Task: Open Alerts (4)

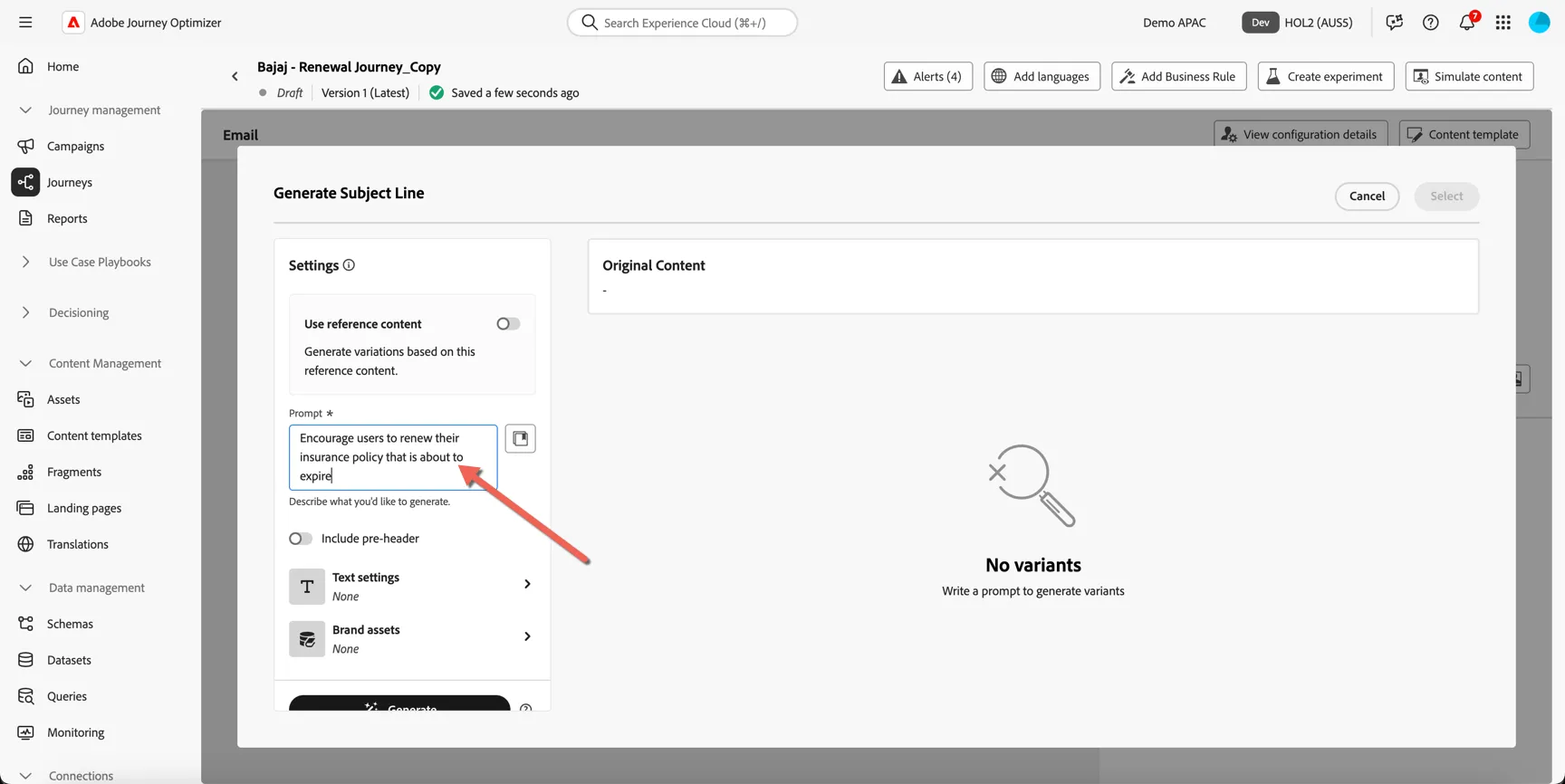Action: (928, 76)
